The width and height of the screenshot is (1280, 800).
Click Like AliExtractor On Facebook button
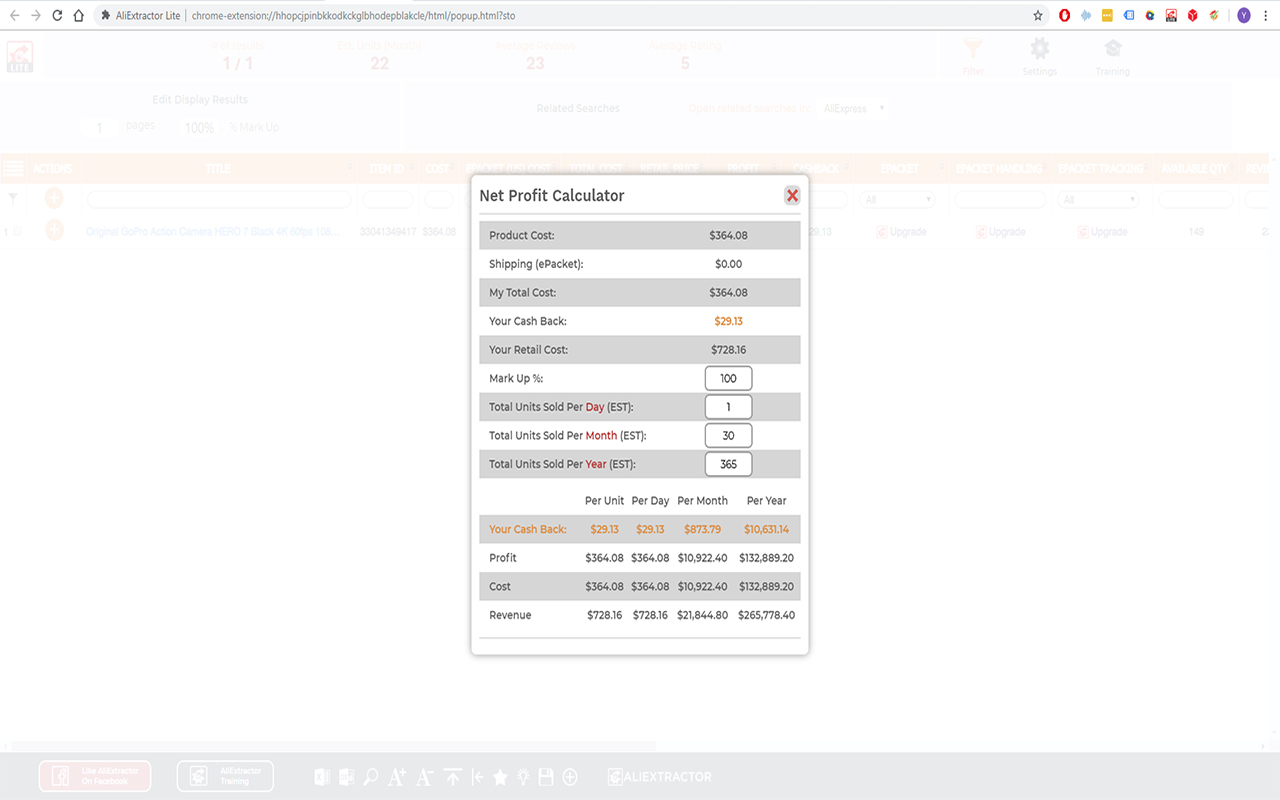coord(95,776)
